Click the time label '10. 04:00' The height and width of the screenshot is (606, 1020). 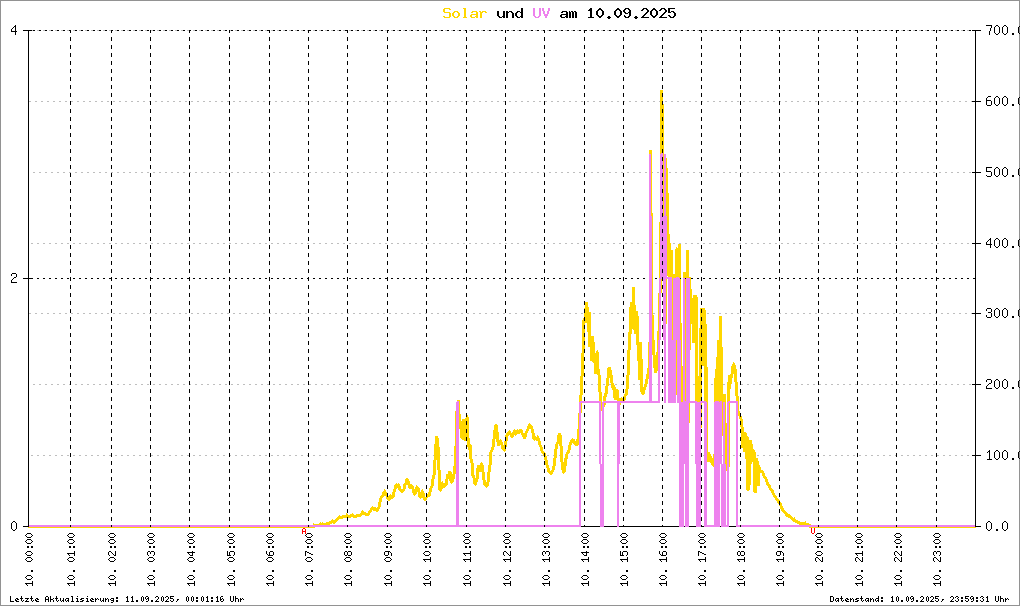coord(191,559)
